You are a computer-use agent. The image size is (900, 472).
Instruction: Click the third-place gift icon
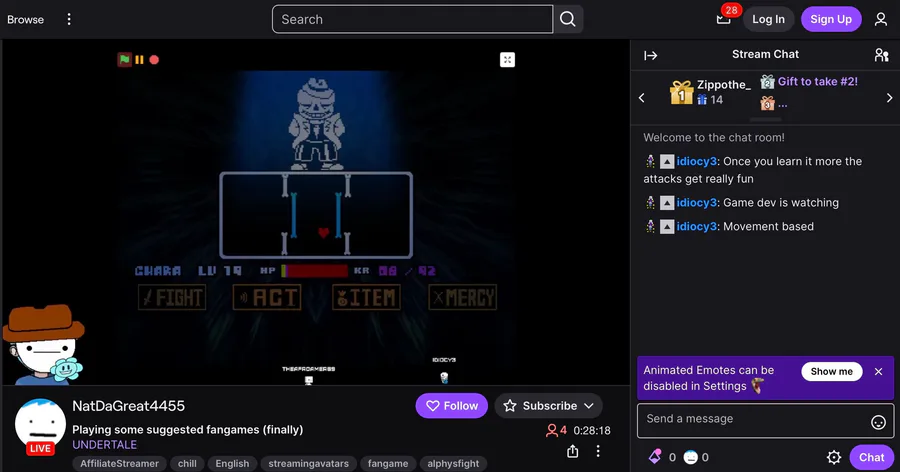[768, 103]
